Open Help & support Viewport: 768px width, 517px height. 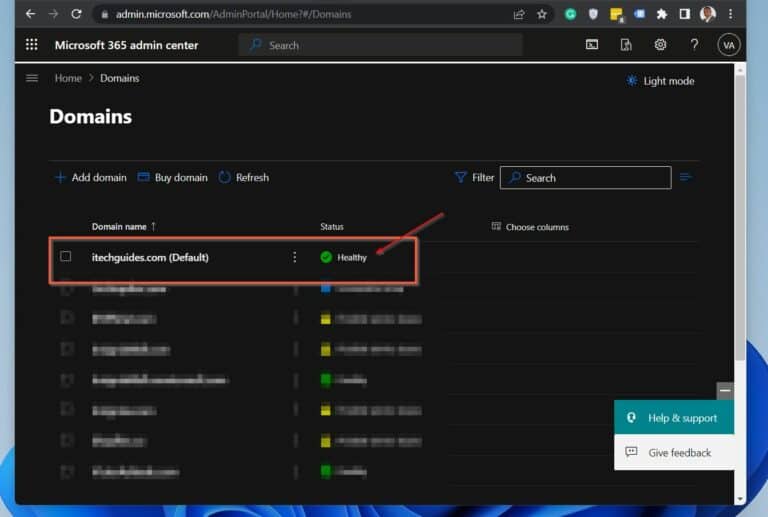674,418
